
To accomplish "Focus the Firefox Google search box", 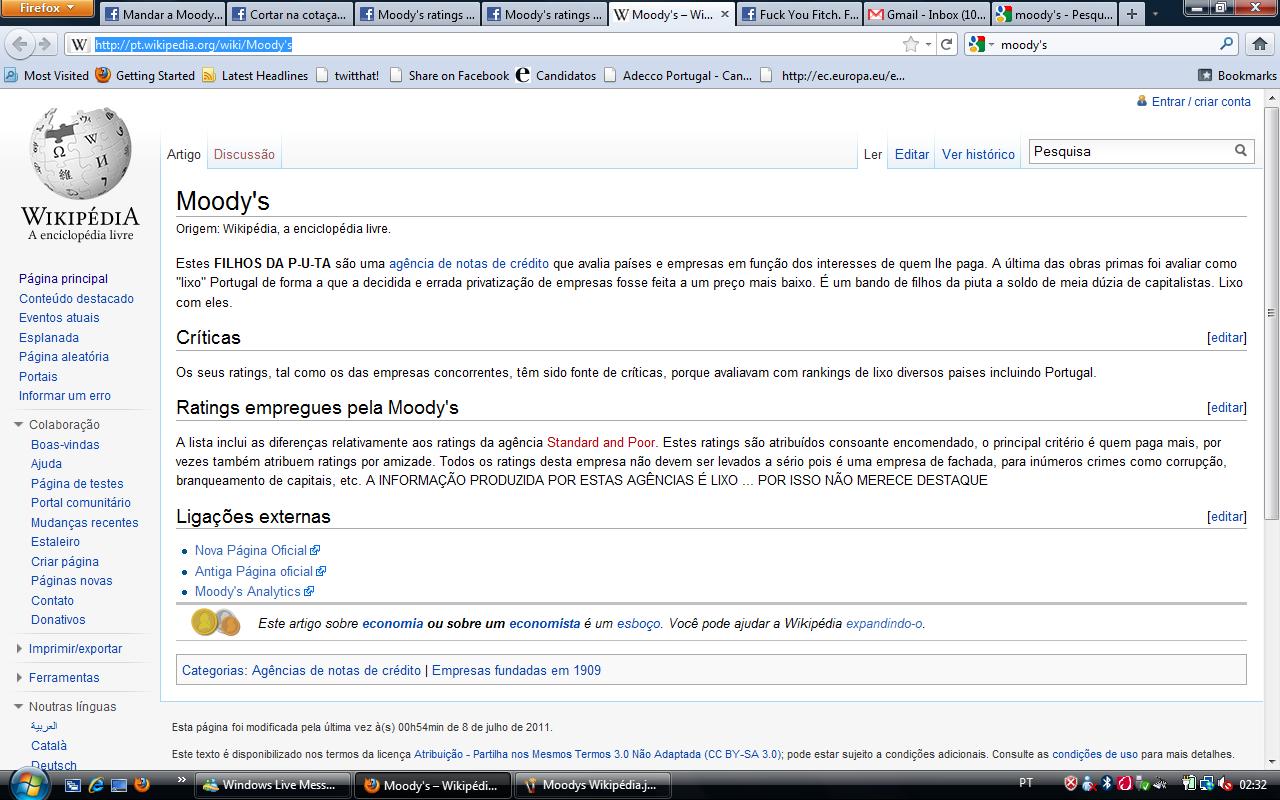I will 1107,44.
